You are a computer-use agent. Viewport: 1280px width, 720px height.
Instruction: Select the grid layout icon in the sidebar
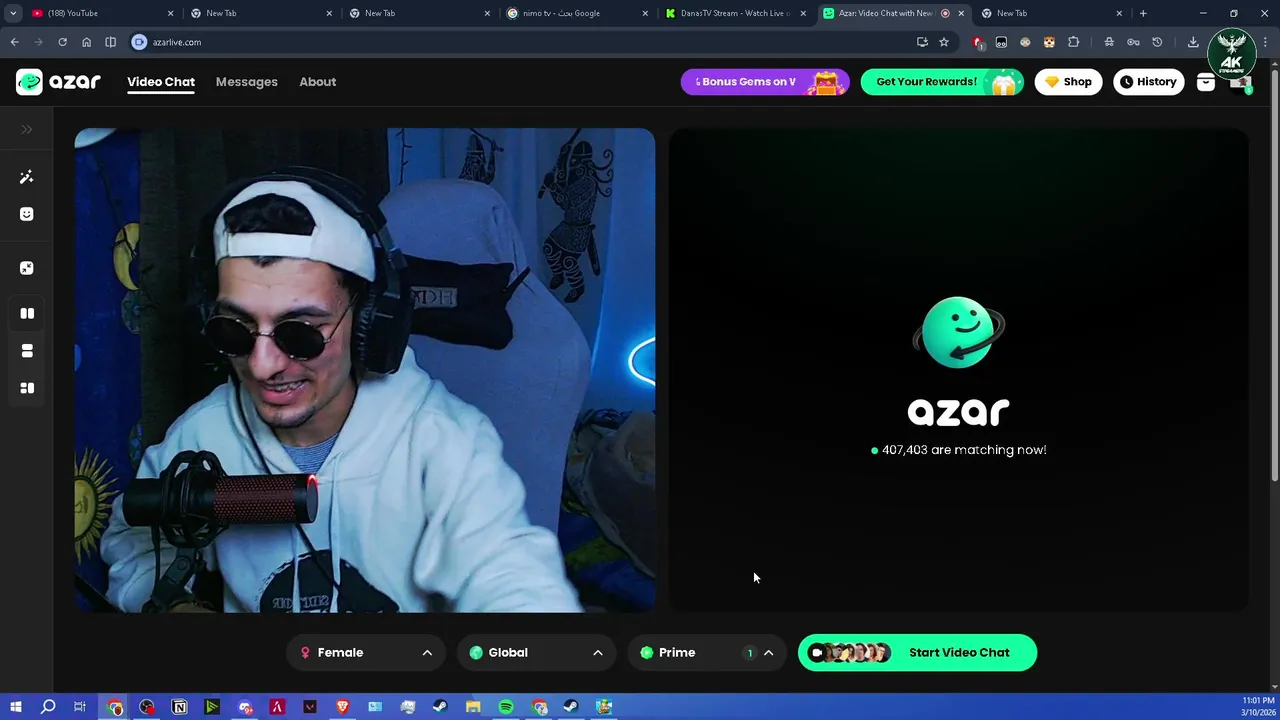point(27,388)
